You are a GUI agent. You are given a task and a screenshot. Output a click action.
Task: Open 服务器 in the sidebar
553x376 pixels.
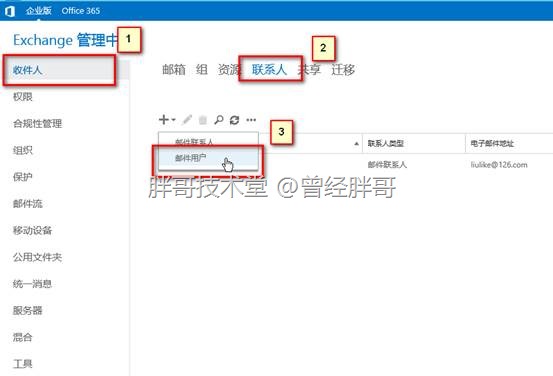pyautogui.click(x=28, y=310)
